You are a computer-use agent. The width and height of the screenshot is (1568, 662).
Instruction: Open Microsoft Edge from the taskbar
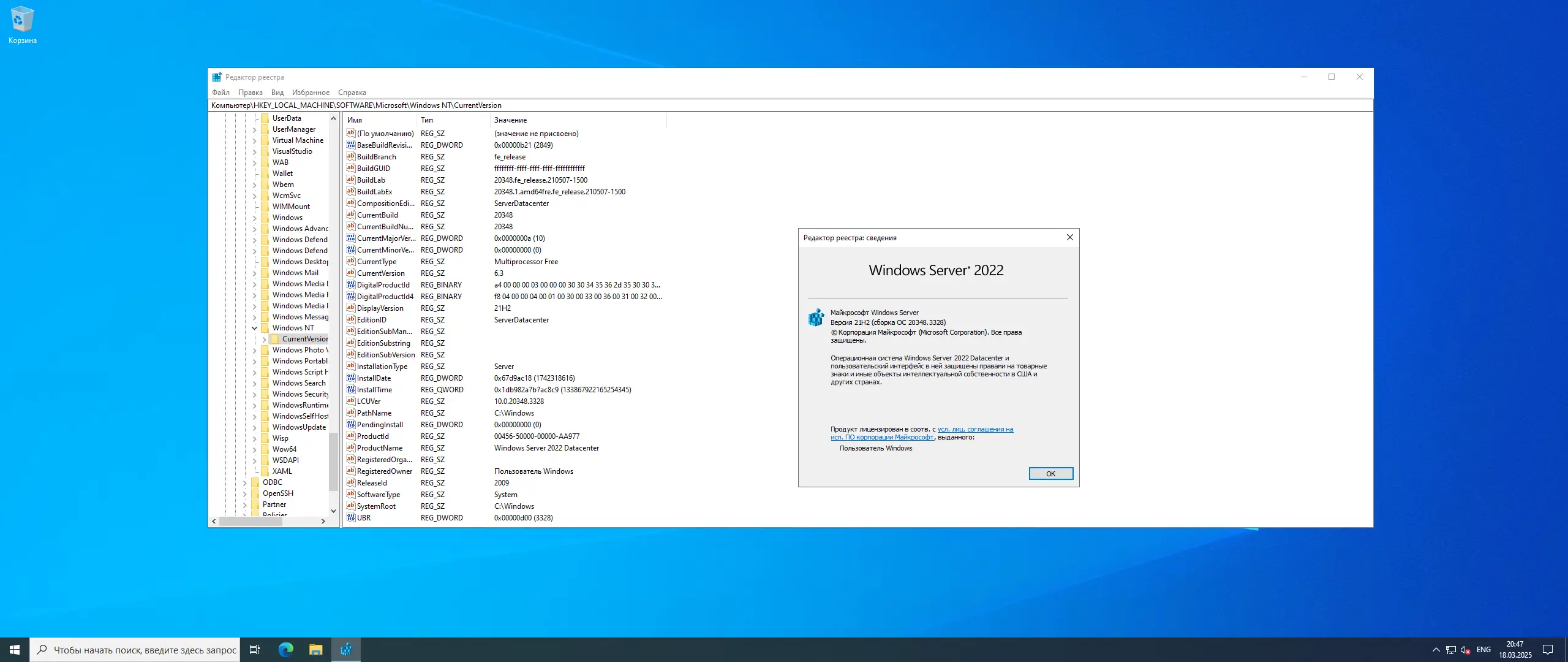285,650
